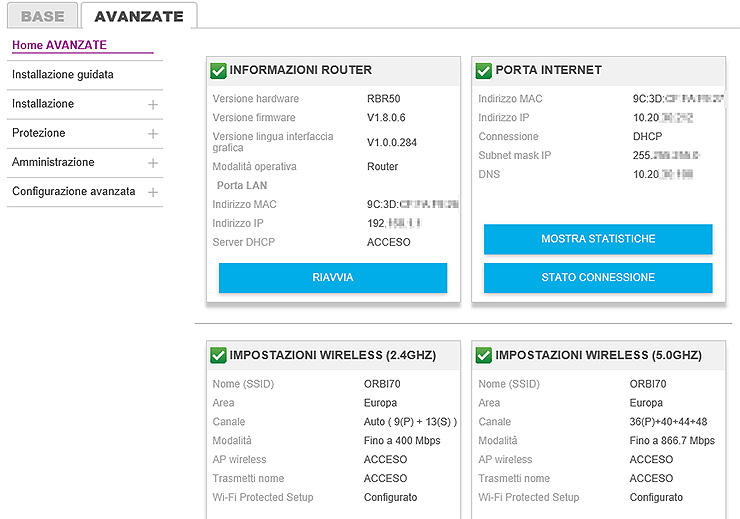Viewport: 740px width, 519px height.
Task: Expand Configurazione avanzata using plus icon
Action: pos(153,192)
